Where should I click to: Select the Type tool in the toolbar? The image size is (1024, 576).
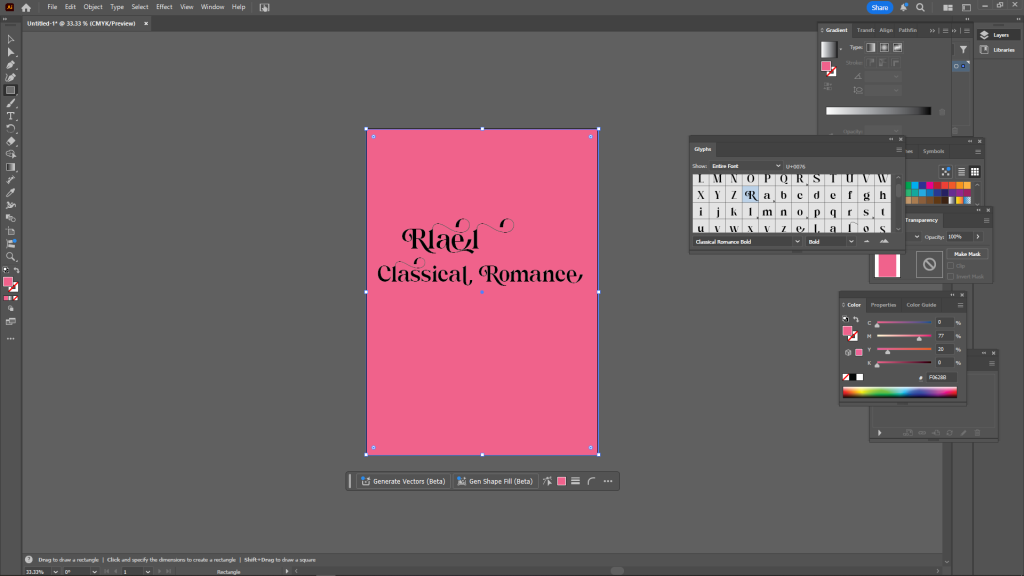click(11, 116)
